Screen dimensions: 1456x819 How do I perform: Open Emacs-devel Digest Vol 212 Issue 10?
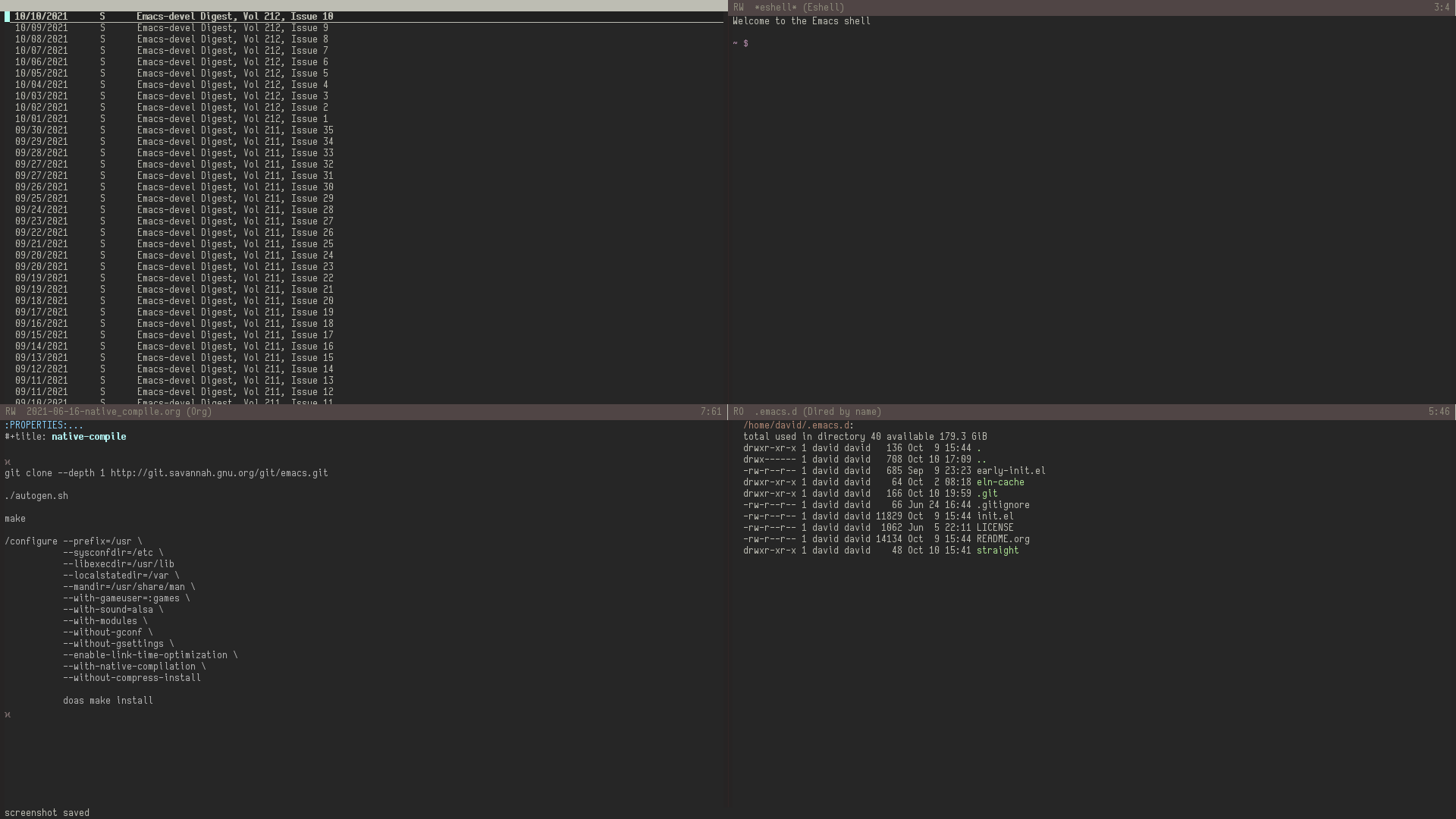(x=234, y=16)
